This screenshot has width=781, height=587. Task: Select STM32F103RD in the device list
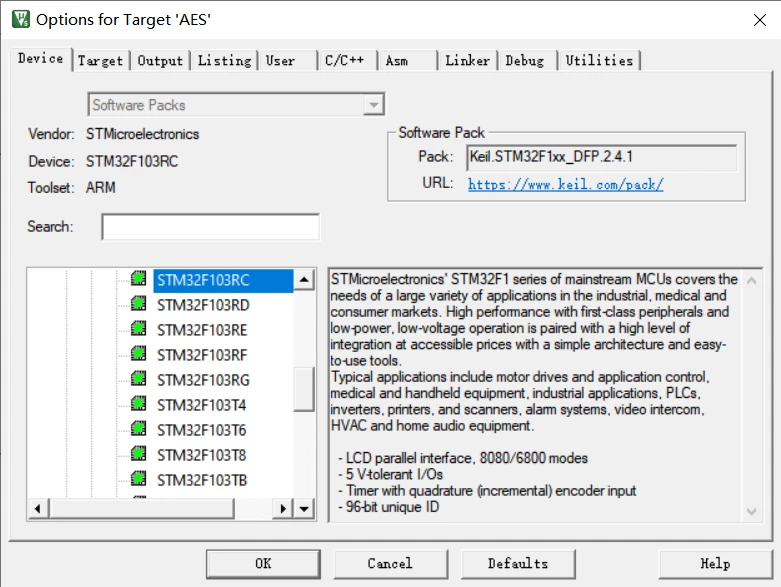(203, 305)
